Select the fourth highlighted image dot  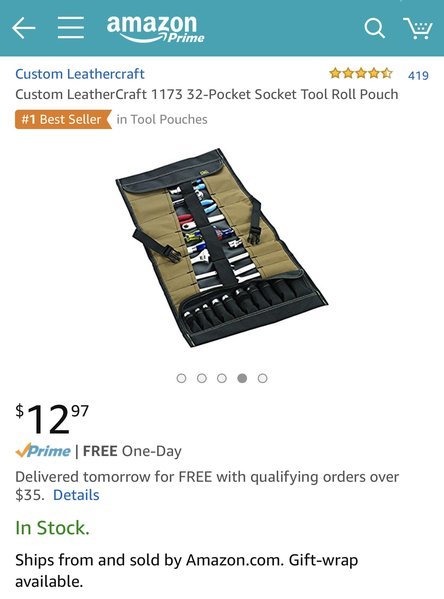pyautogui.click(x=242, y=378)
